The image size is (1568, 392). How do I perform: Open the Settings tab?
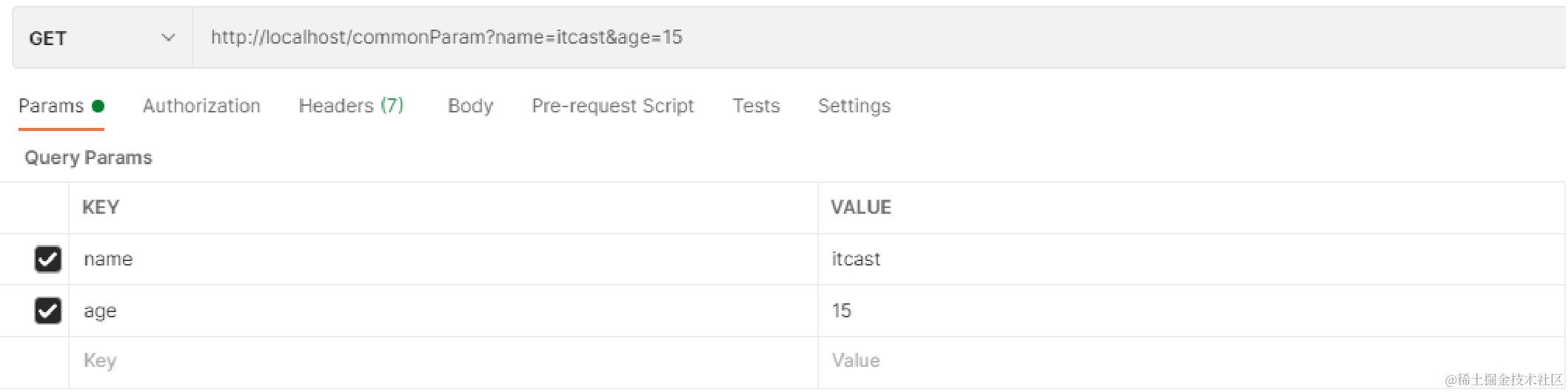854,107
